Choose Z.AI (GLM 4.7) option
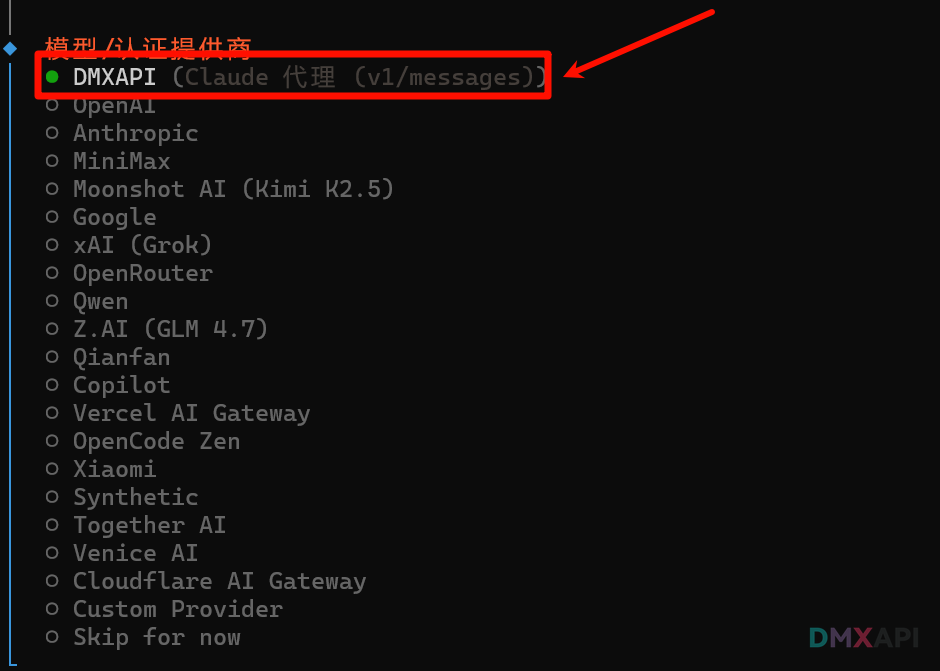The height and width of the screenshot is (671, 940). [170, 329]
